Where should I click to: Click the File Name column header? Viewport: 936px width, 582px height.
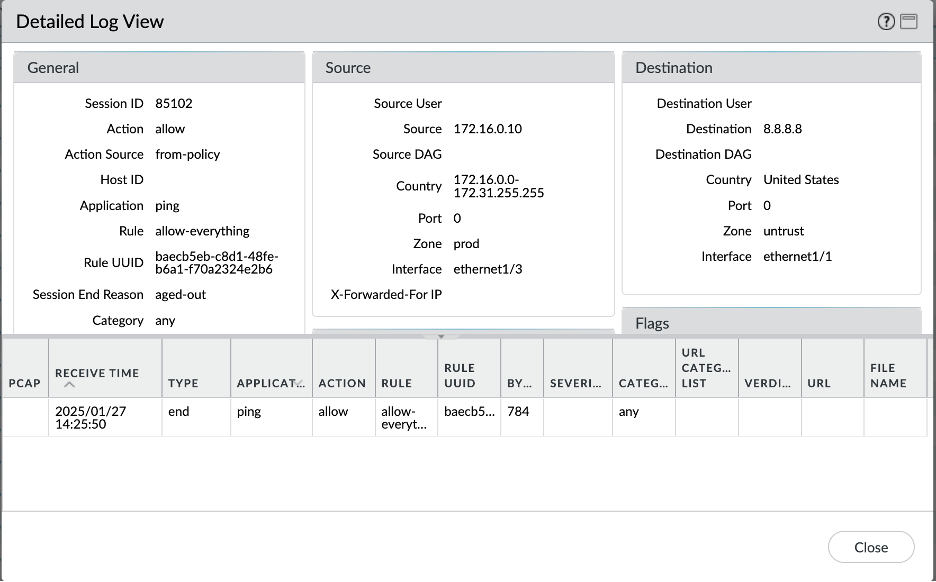pos(888,375)
